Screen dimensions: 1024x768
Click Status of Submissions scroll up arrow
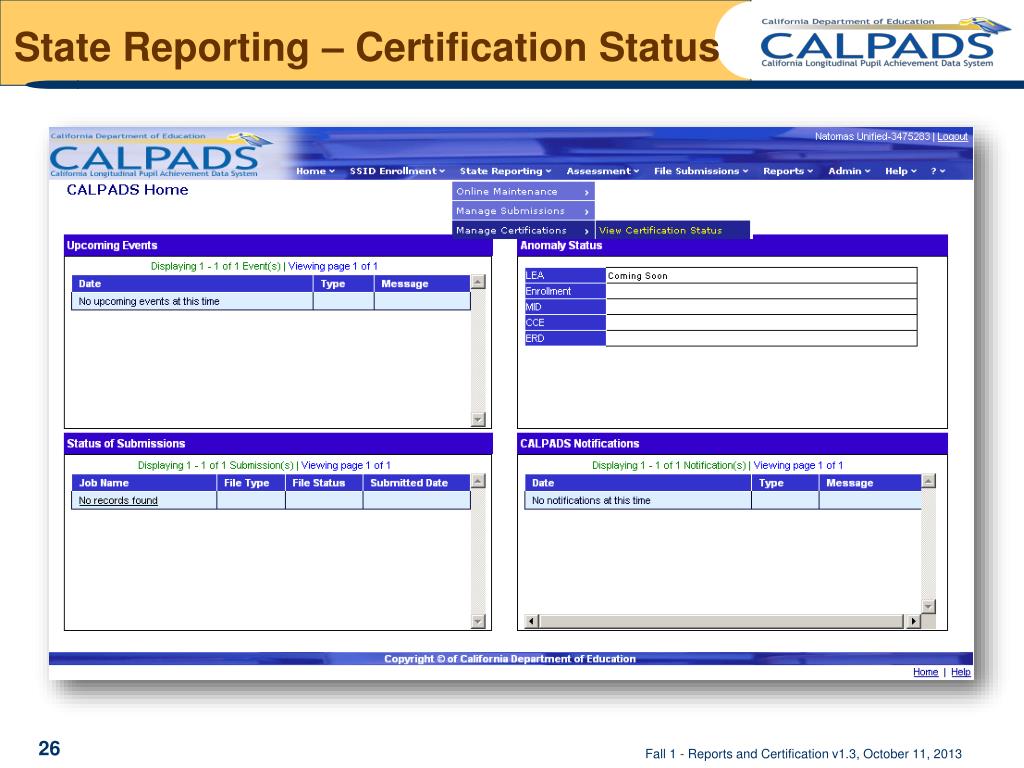point(478,481)
